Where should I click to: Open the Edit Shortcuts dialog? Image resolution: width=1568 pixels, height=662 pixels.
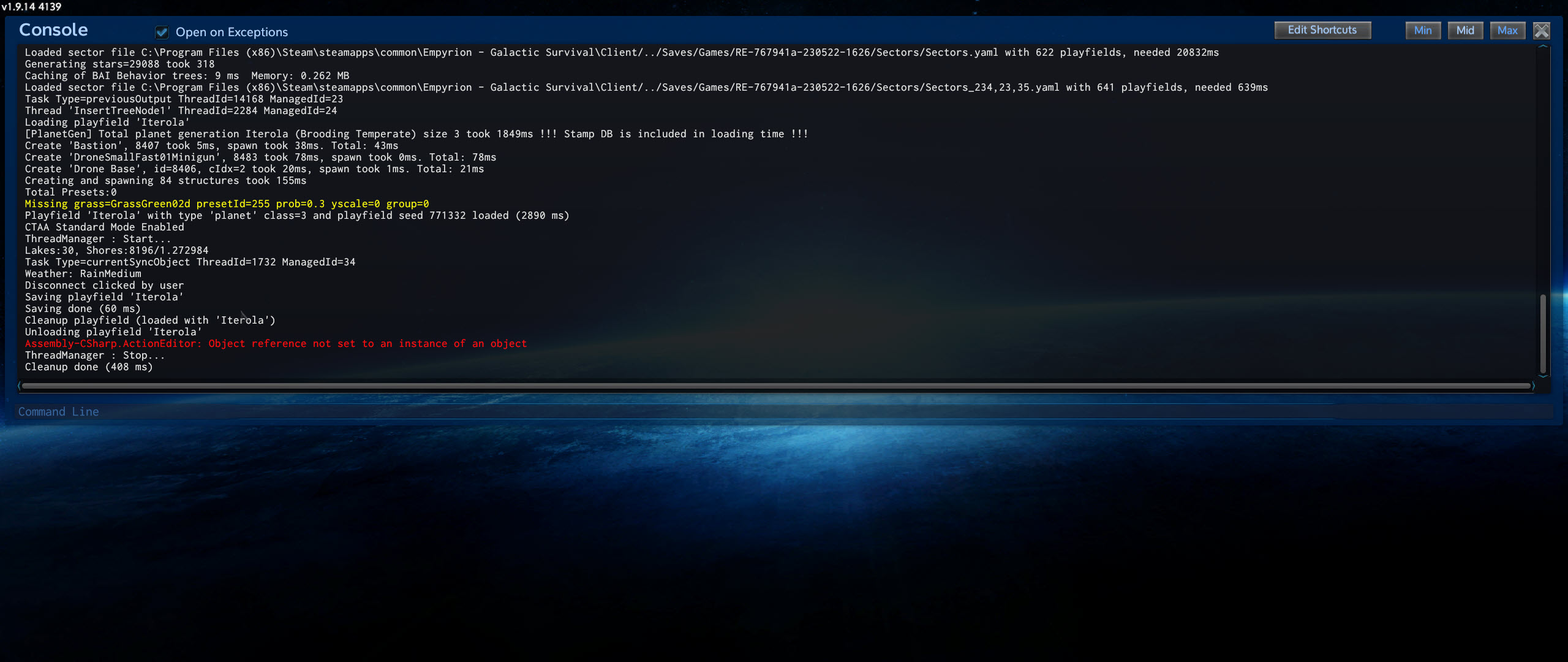(1322, 30)
